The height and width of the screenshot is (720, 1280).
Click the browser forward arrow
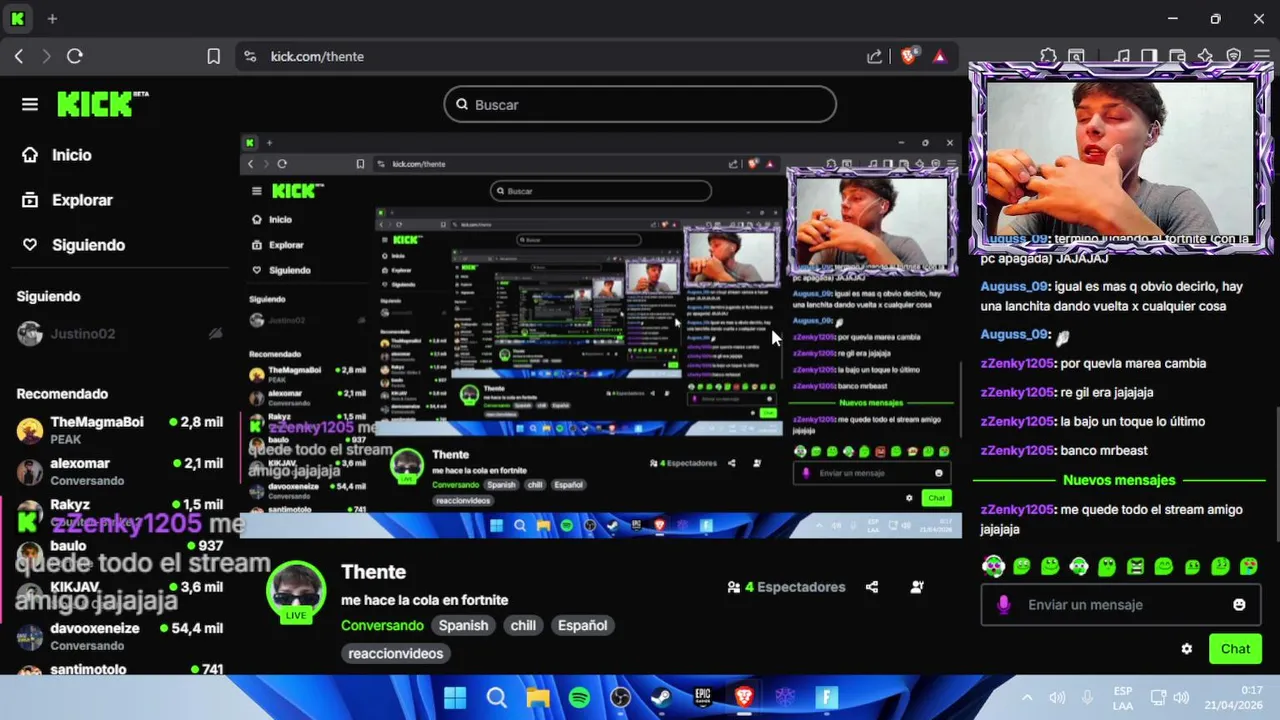[46, 57]
